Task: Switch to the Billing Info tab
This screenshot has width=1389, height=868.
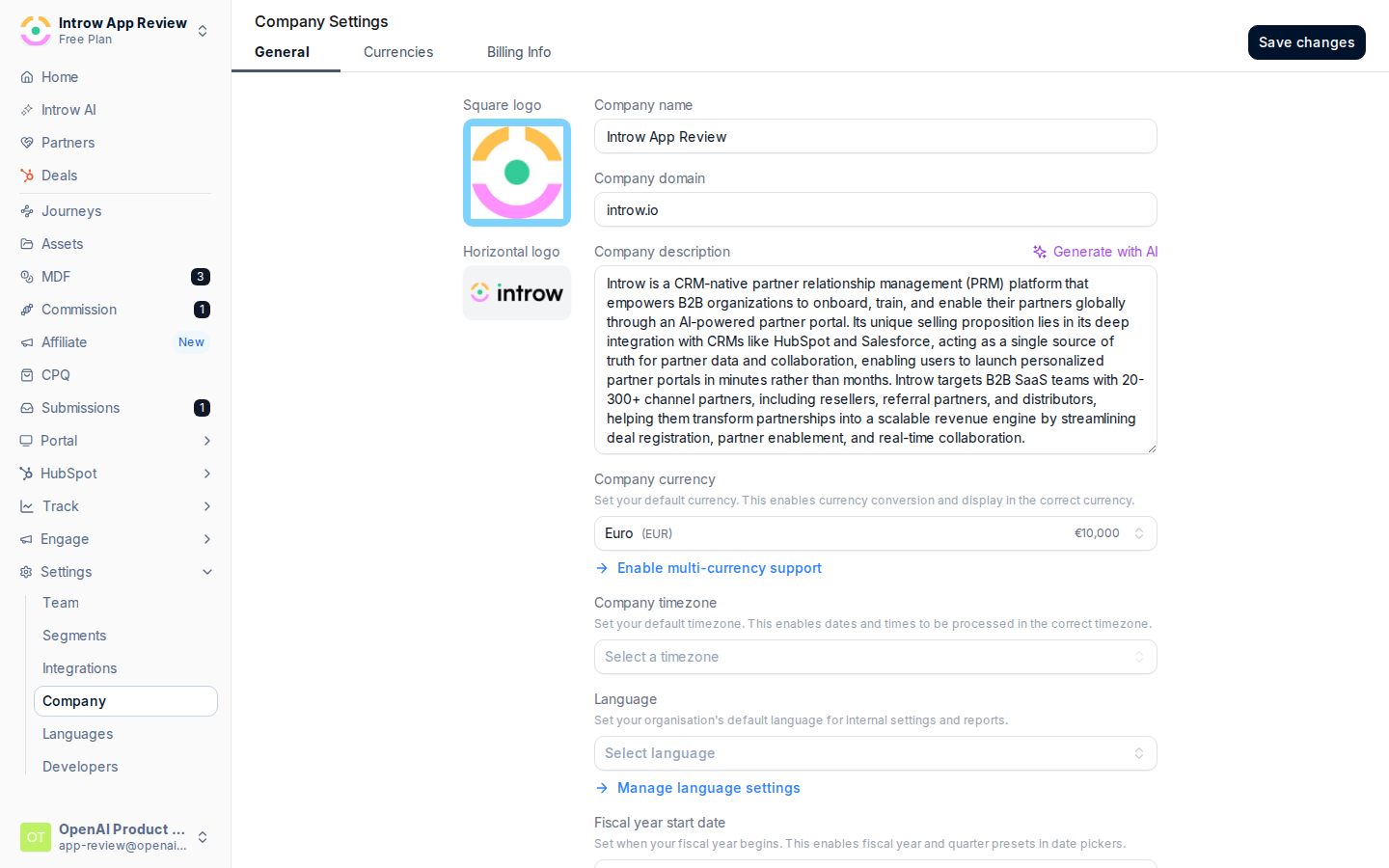Action: [x=519, y=52]
